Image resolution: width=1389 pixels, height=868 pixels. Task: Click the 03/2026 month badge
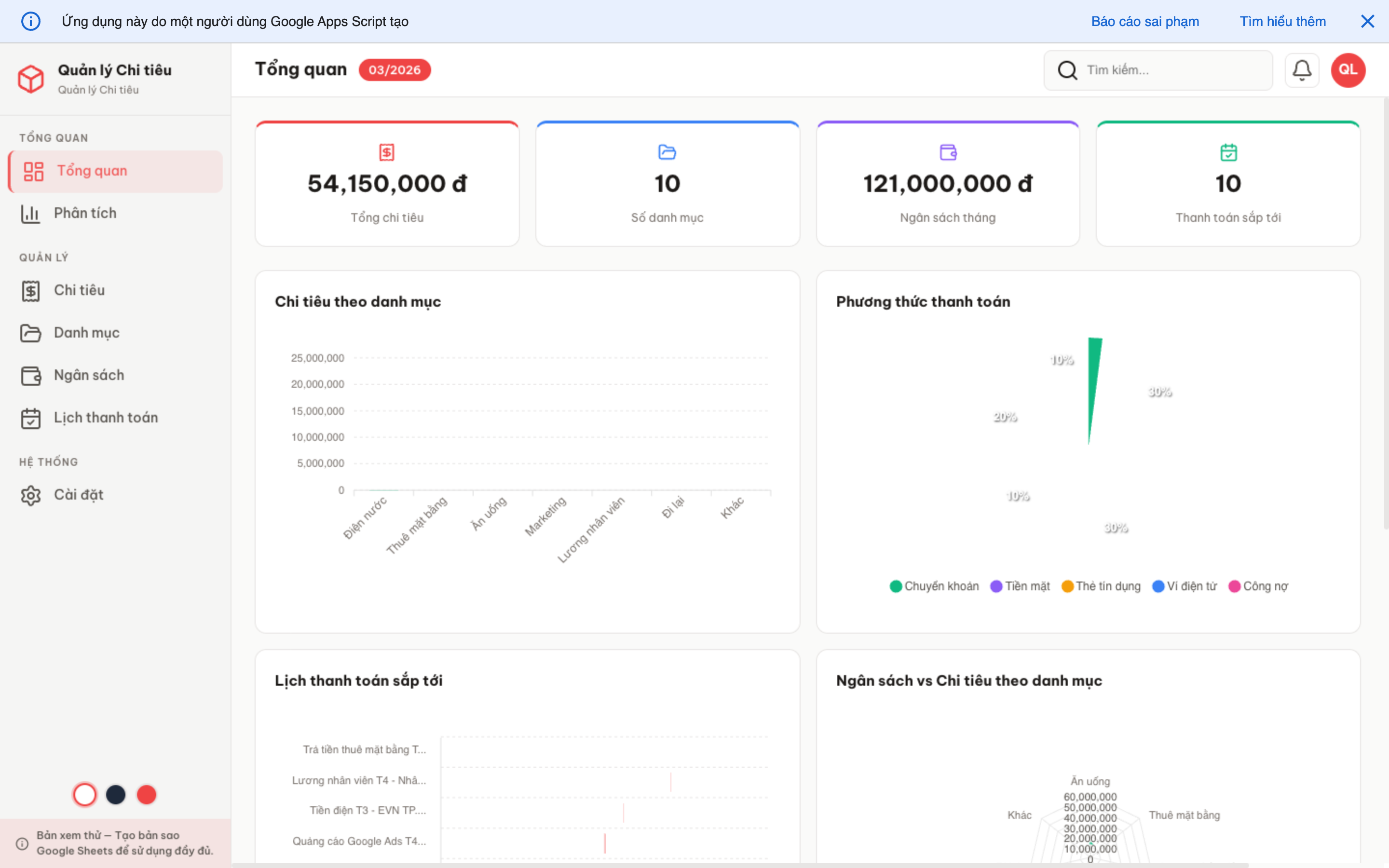(395, 70)
